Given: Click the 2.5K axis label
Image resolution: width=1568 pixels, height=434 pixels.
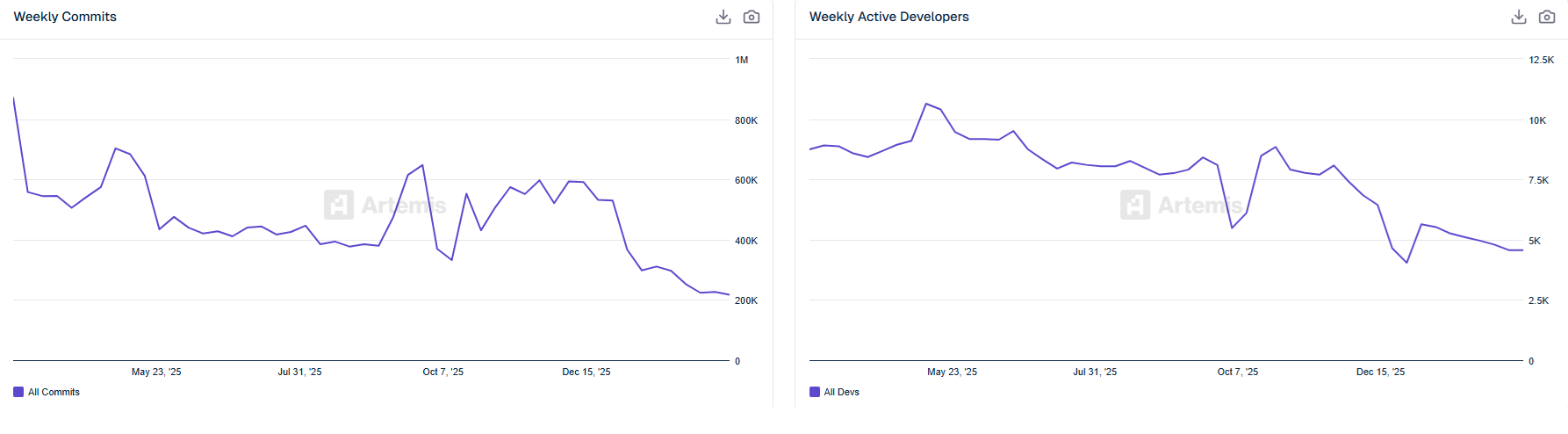Looking at the screenshot, I should [x=1539, y=300].
